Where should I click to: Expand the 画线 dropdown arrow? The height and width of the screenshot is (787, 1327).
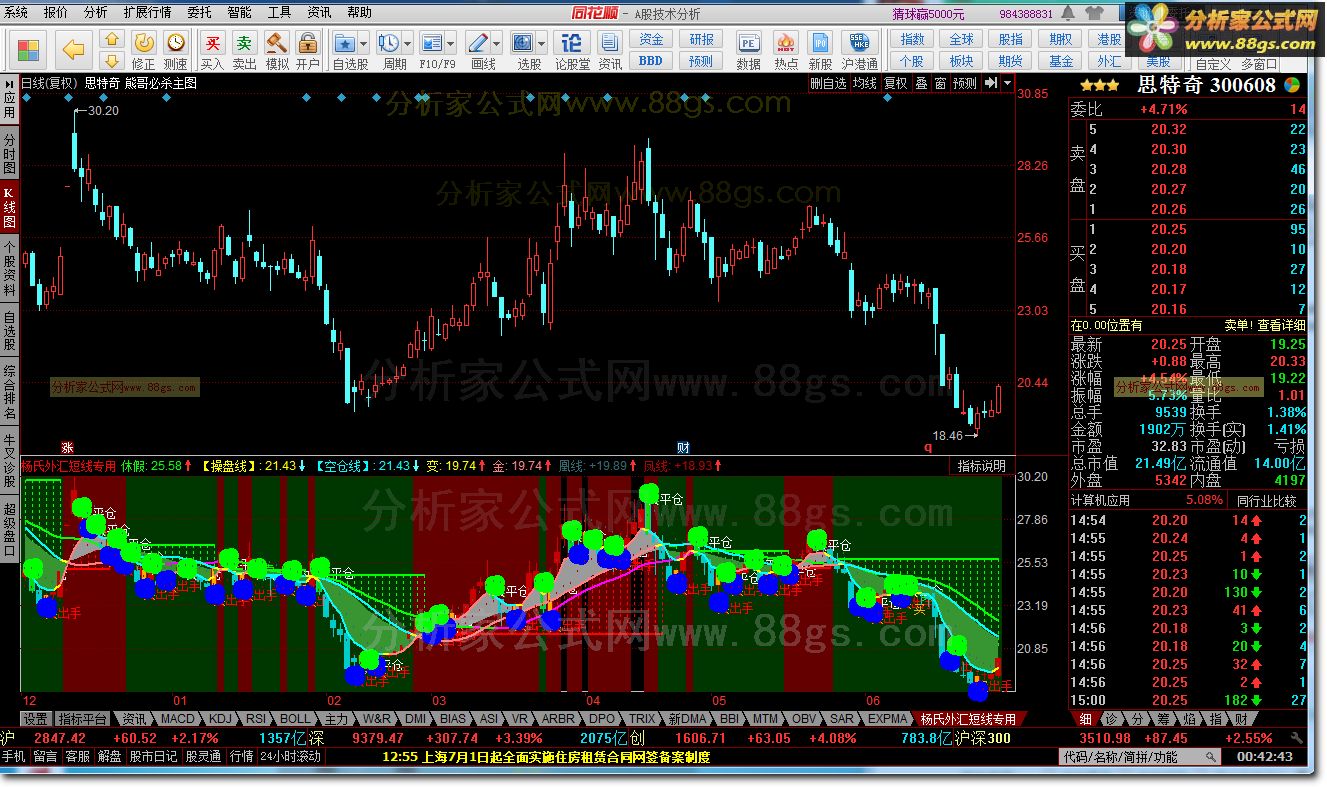(x=497, y=44)
